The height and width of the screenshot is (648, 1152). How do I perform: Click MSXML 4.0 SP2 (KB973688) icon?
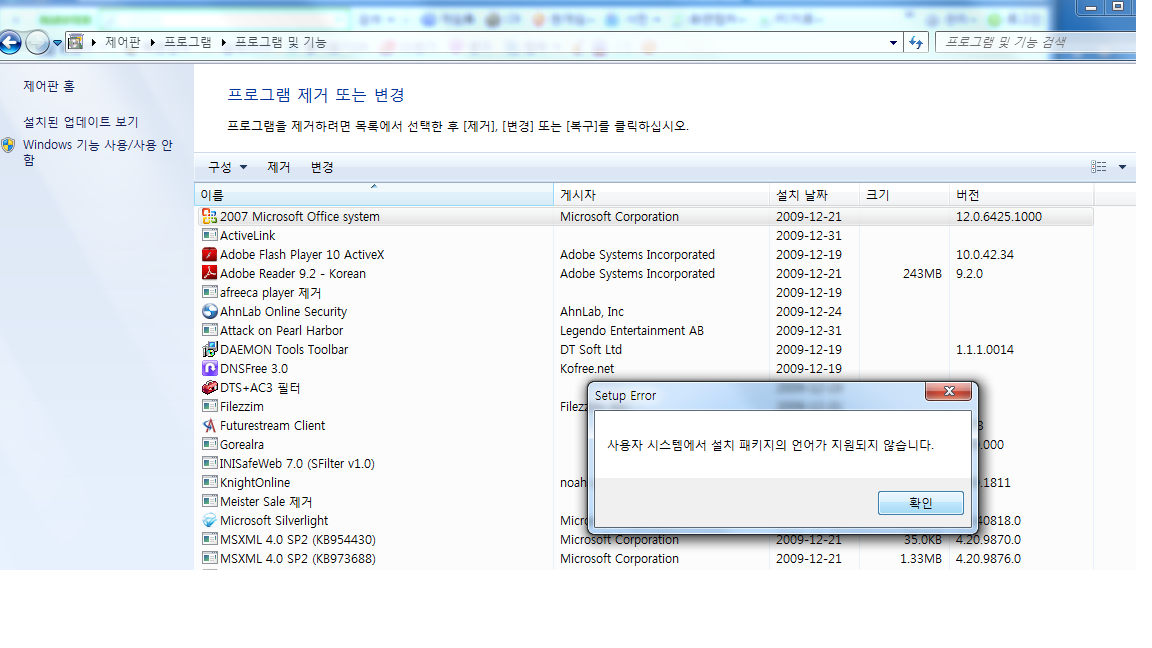pos(209,558)
